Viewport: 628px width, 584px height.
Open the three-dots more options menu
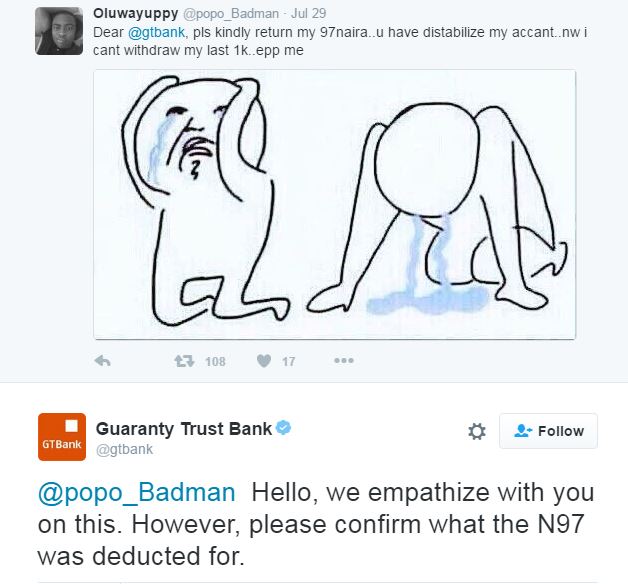click(x=343, y=361)
